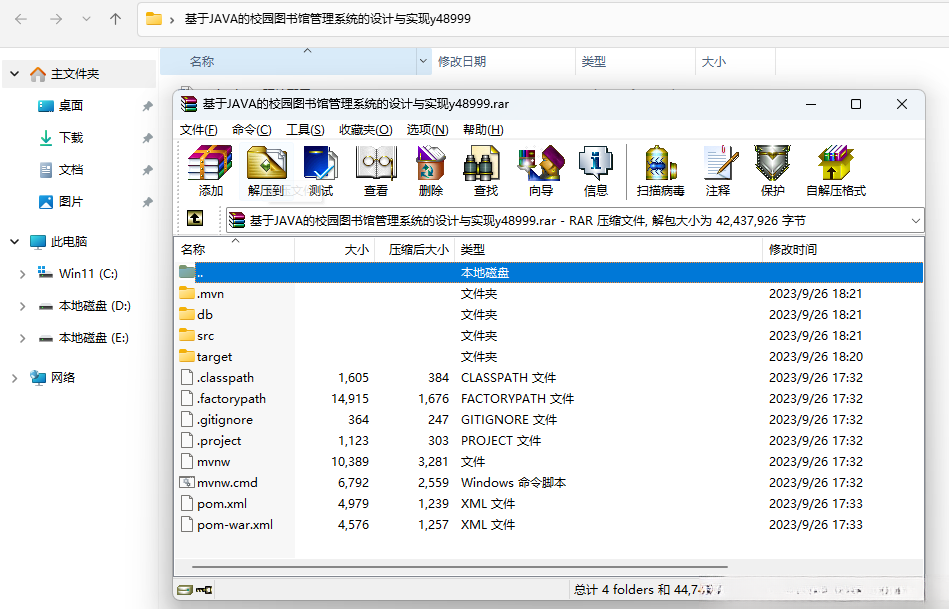Navigate forward in File Explorer

(56, 19)
